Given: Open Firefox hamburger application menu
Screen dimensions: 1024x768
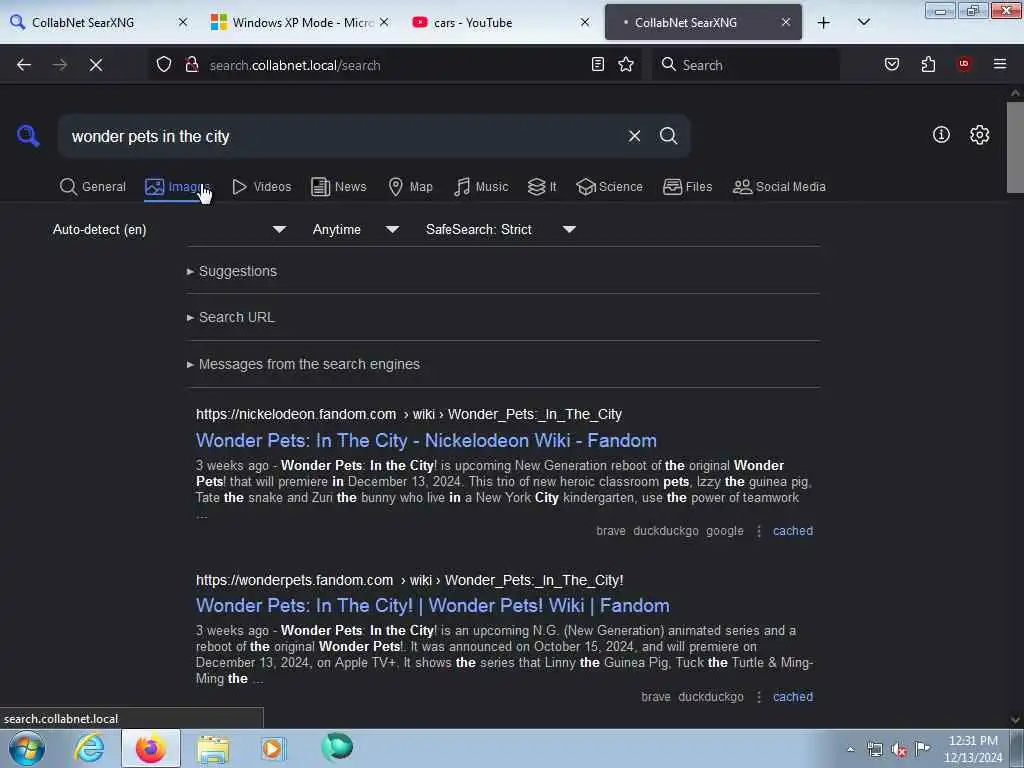Looking at the screenshot, I should pos(999,64).
